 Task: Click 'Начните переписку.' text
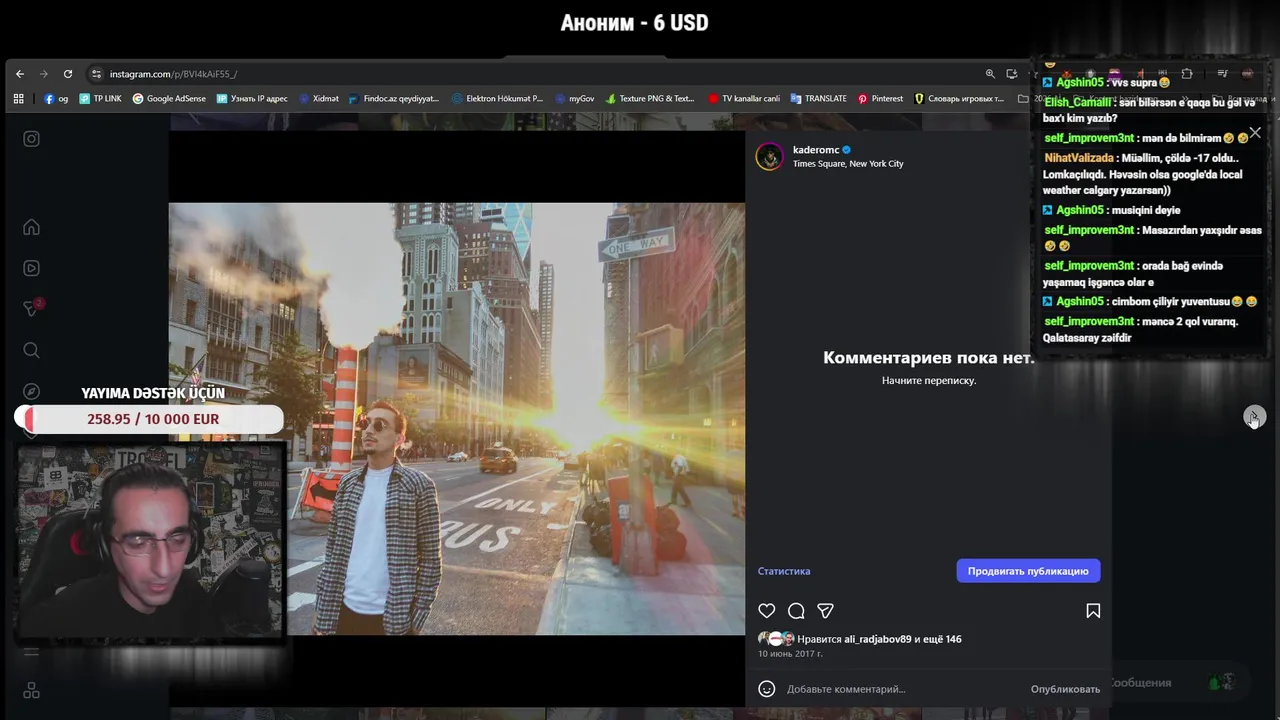(929, 381)
